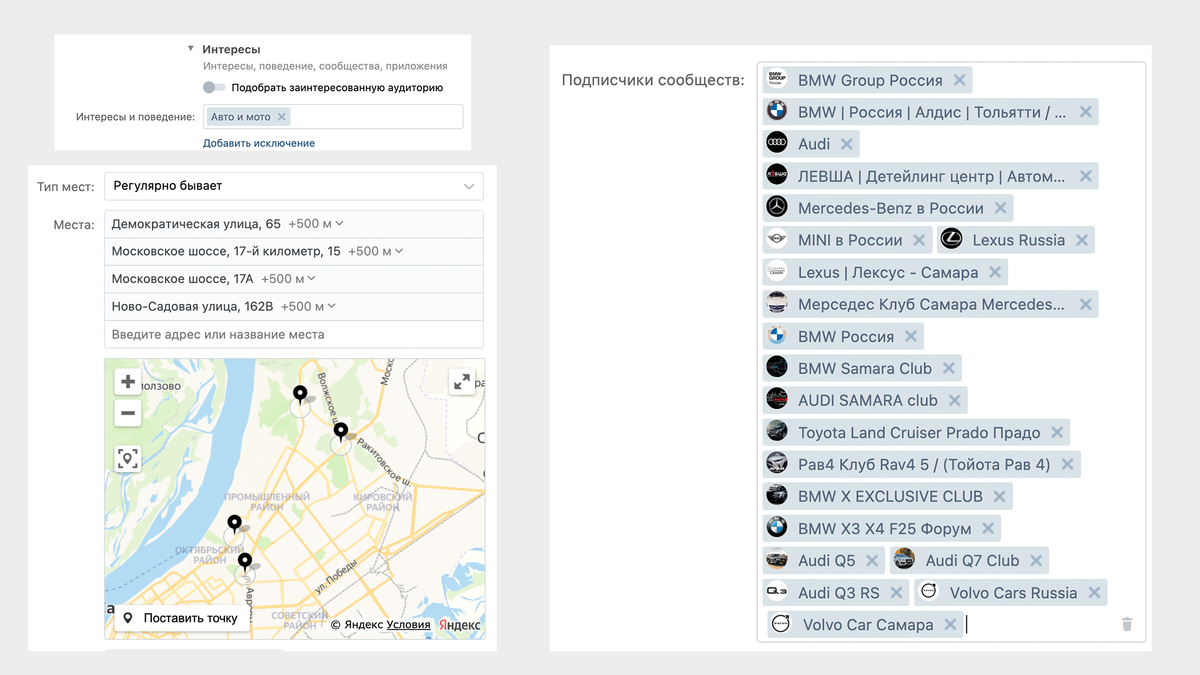Screen dimensions: 1200x675
Task: Remove the Audi community tag
Action: 847,144
